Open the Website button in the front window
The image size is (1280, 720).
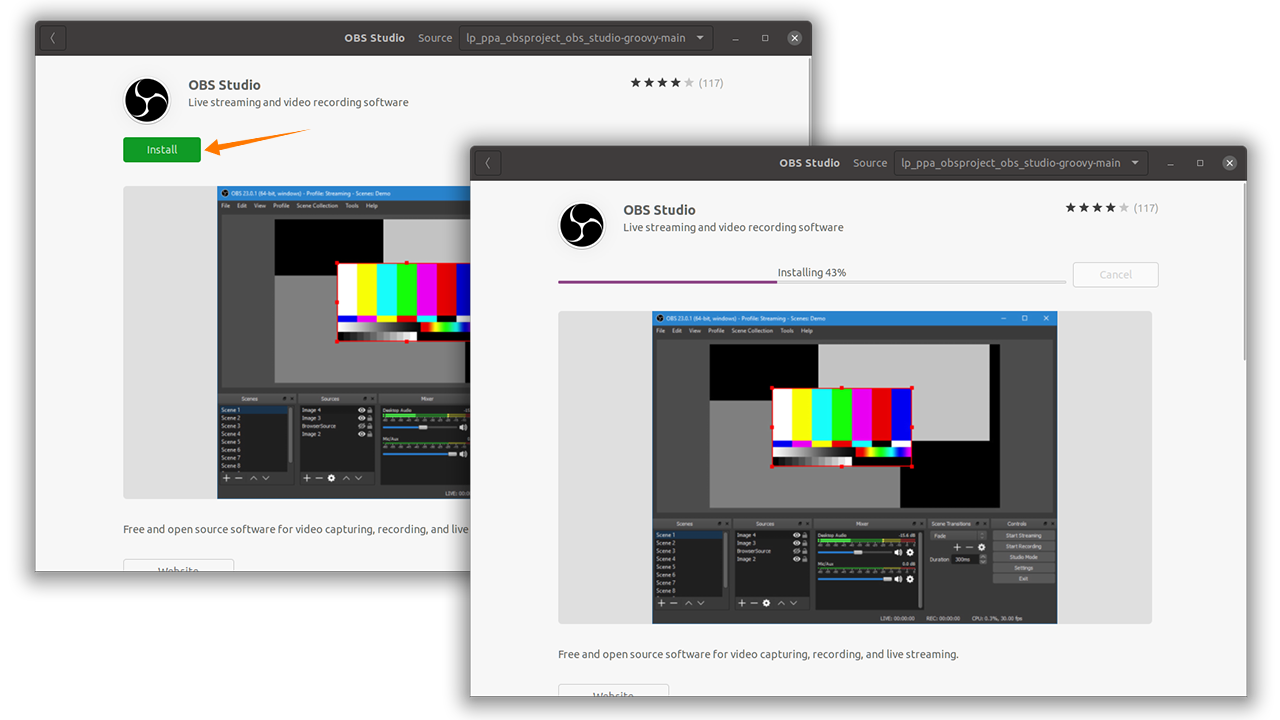(x=613, y=691)
